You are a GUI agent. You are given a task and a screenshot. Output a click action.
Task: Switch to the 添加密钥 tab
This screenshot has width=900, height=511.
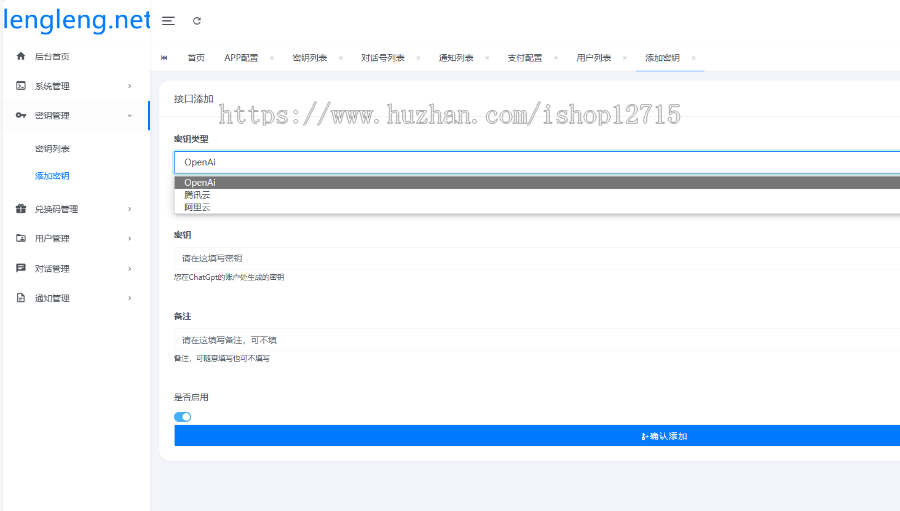pos(662,57)
